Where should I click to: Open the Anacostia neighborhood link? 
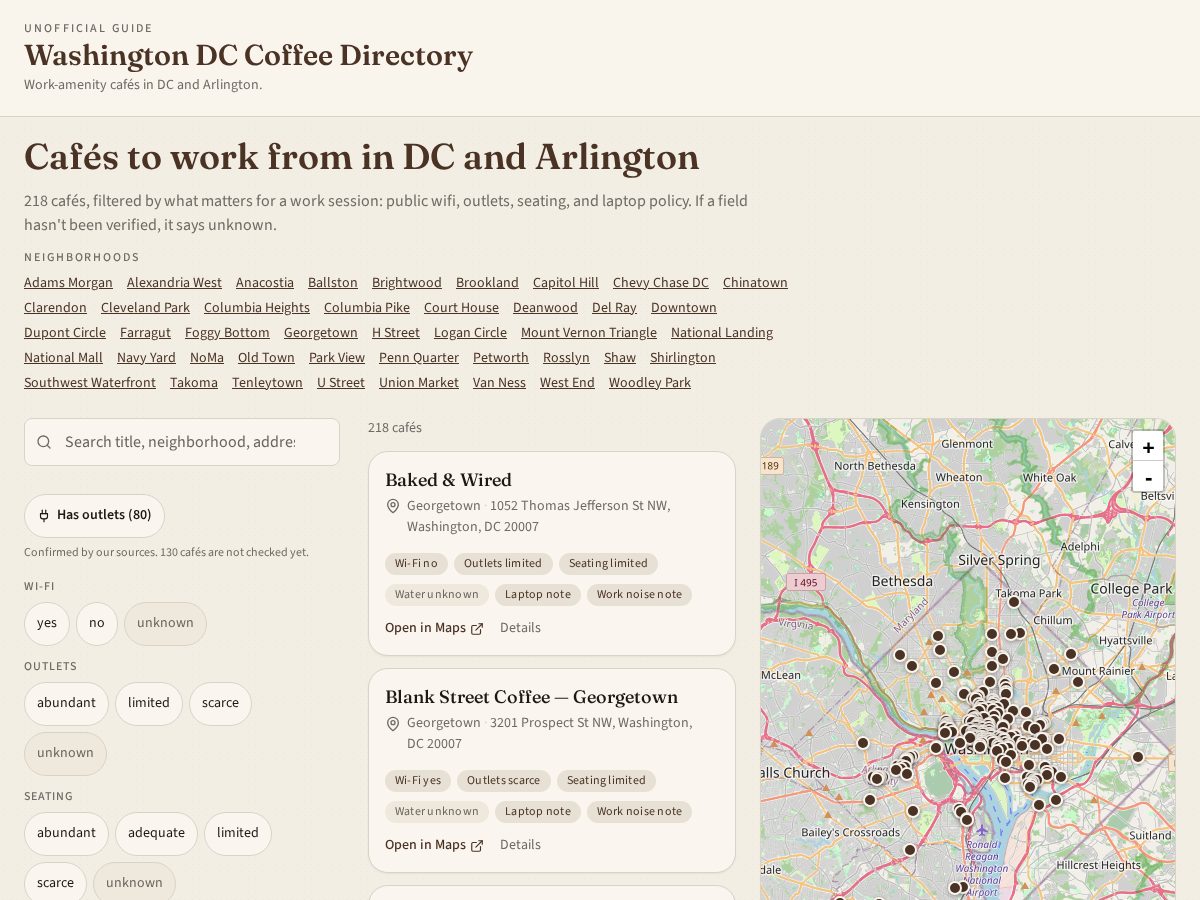(x=265, y=283)
